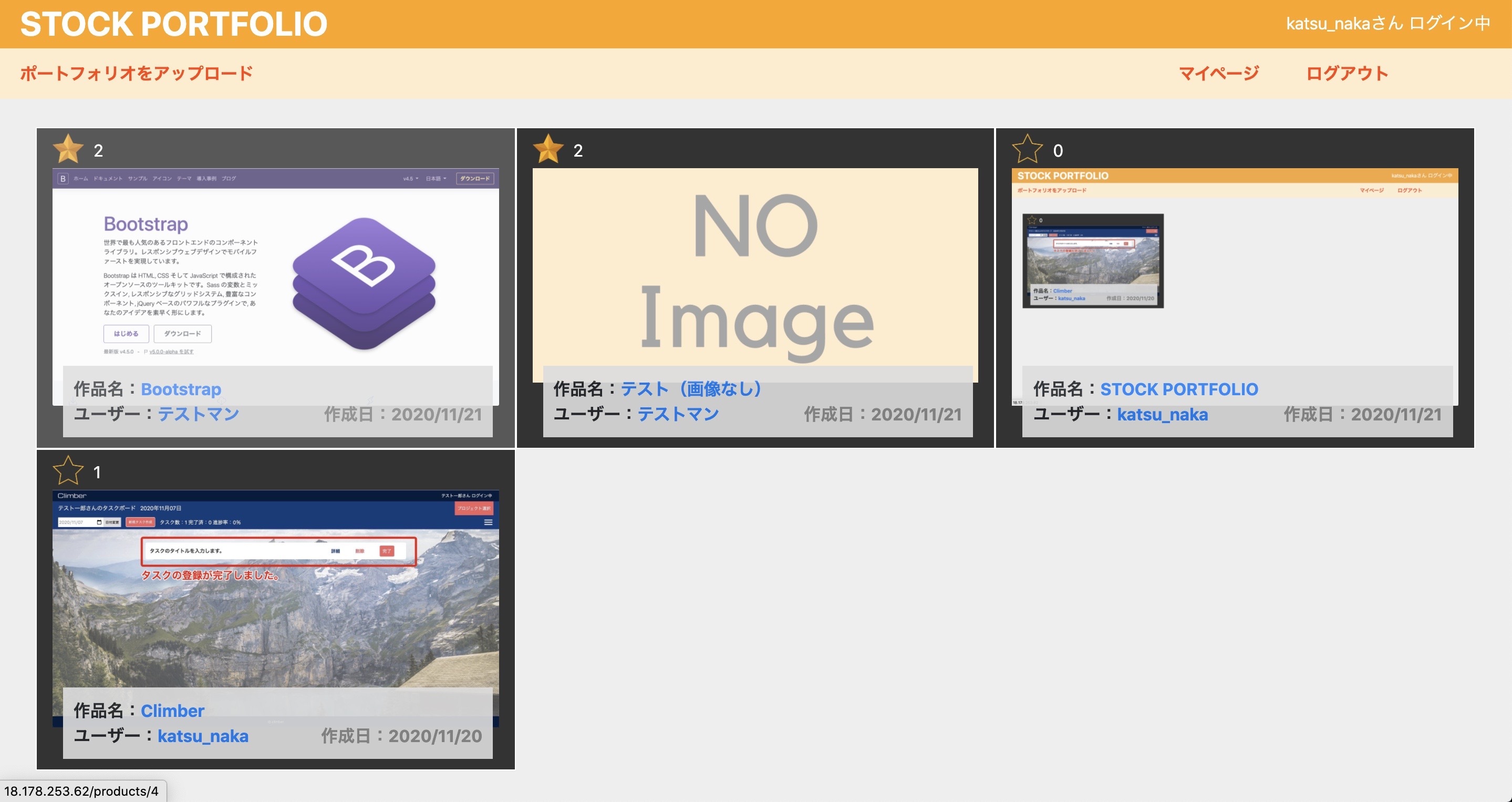Image resolution: width=1512 pixels, height=802 pixels.
Task: Click the STOCK PORTFOLIO header logo
Action: coord(173,24)
